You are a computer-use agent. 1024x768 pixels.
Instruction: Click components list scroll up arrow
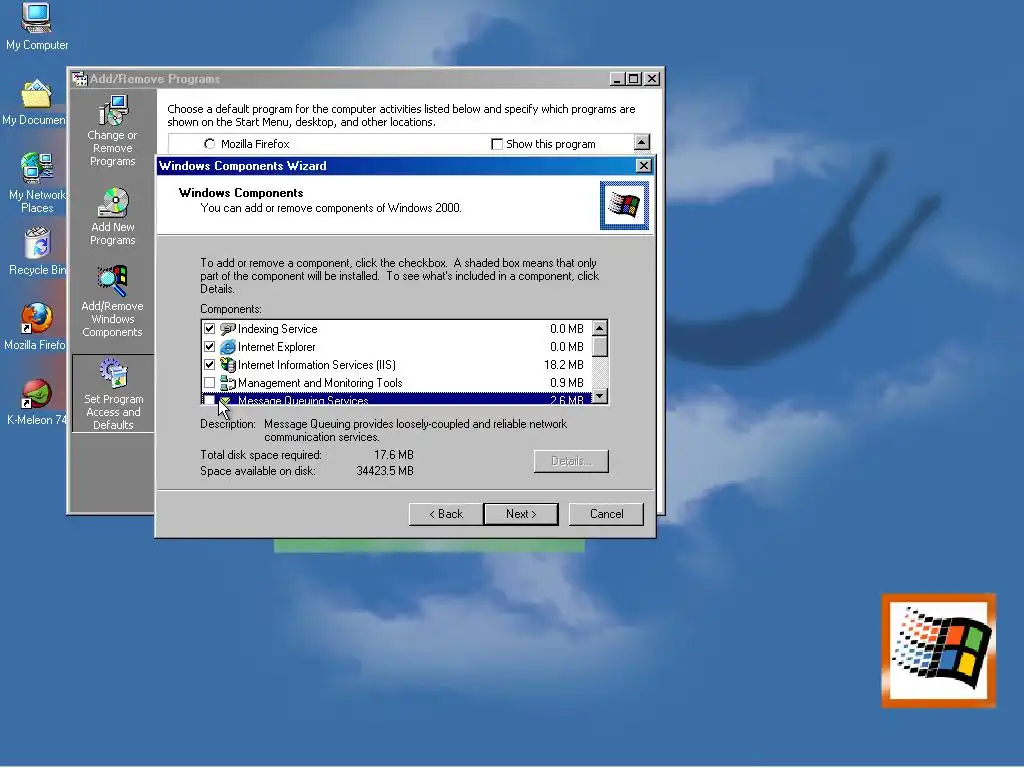click(x=600, y=328)
